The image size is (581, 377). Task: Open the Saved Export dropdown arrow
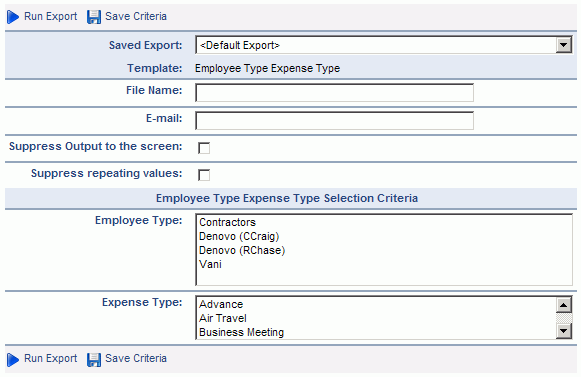pos(564,45)
